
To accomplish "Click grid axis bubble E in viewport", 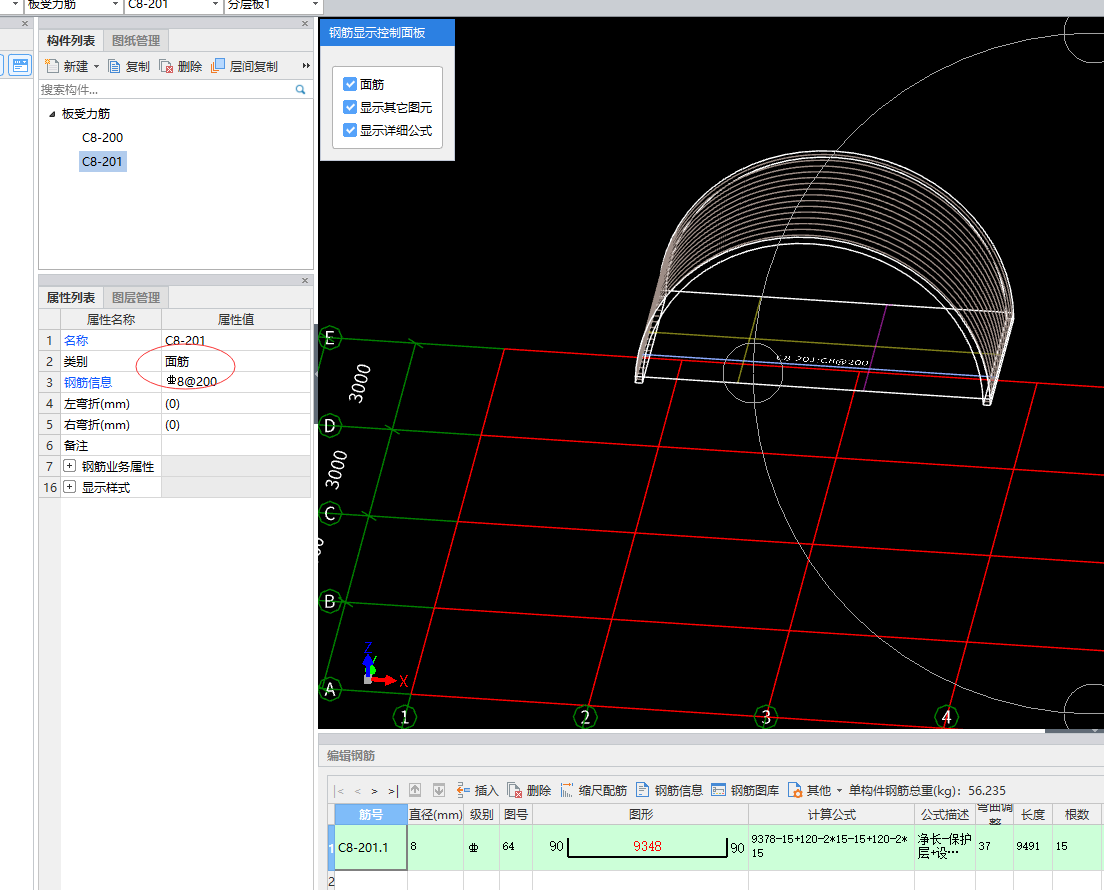I will click(x=330, y=338).
